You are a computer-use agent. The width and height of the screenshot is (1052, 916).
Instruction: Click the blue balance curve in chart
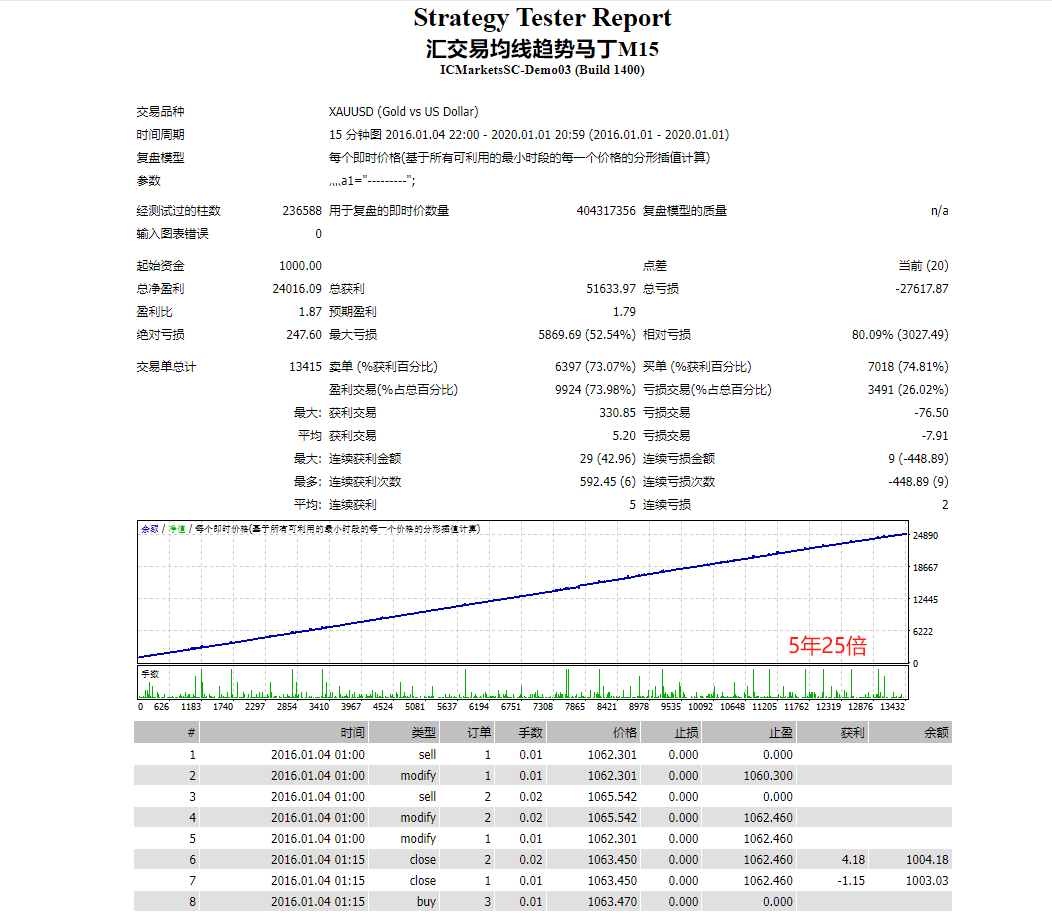tap(523, 596)
